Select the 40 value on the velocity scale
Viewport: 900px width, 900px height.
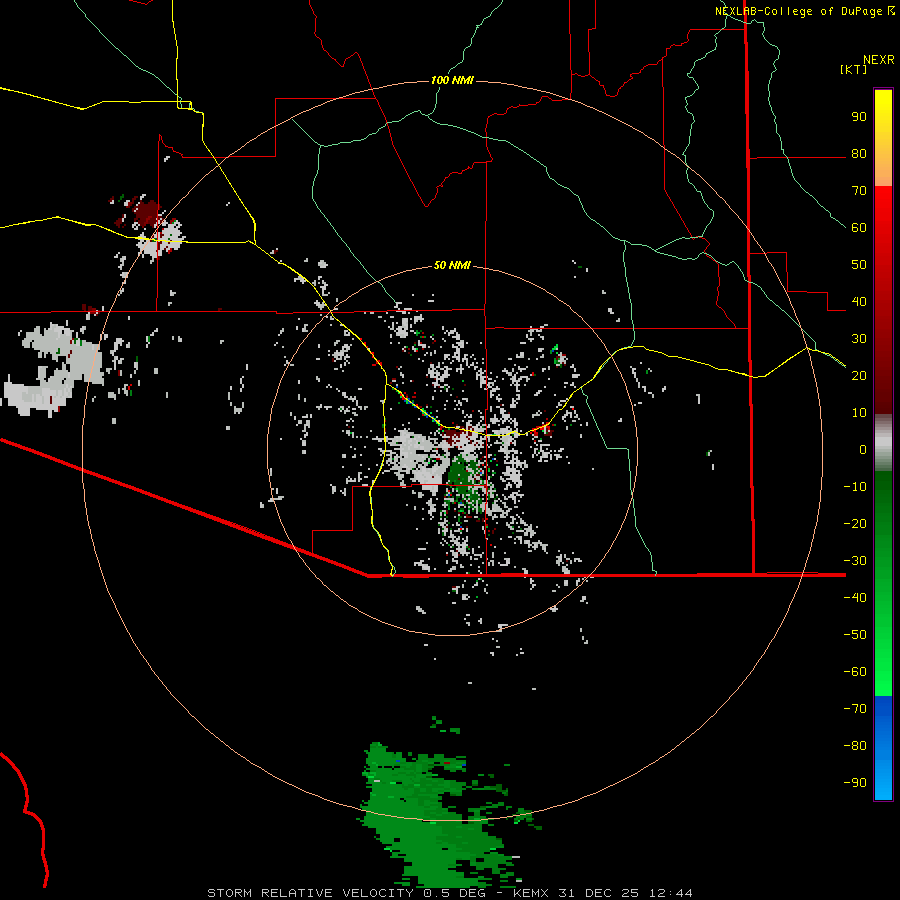(x=859, y=302)
